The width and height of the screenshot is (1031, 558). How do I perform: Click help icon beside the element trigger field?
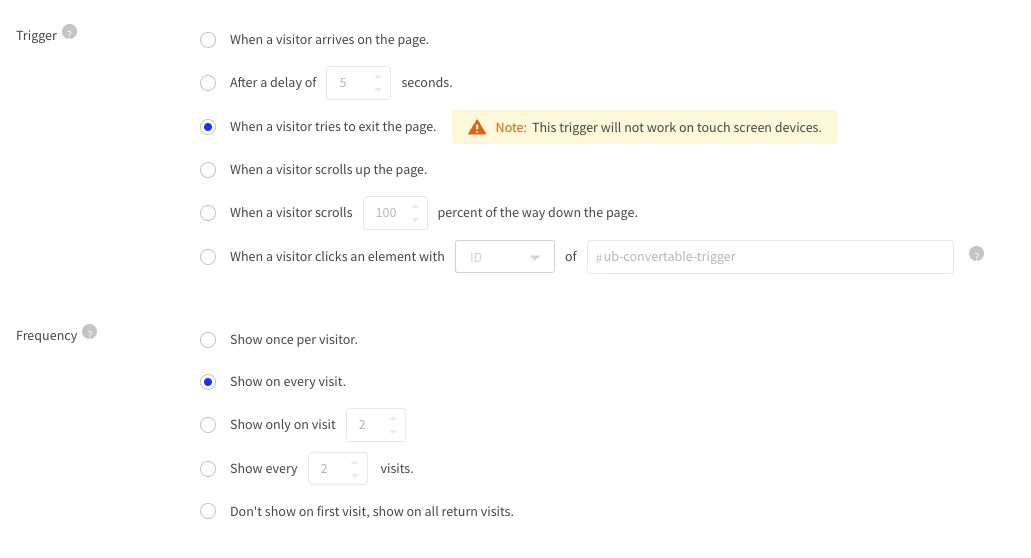click(976, 254)
